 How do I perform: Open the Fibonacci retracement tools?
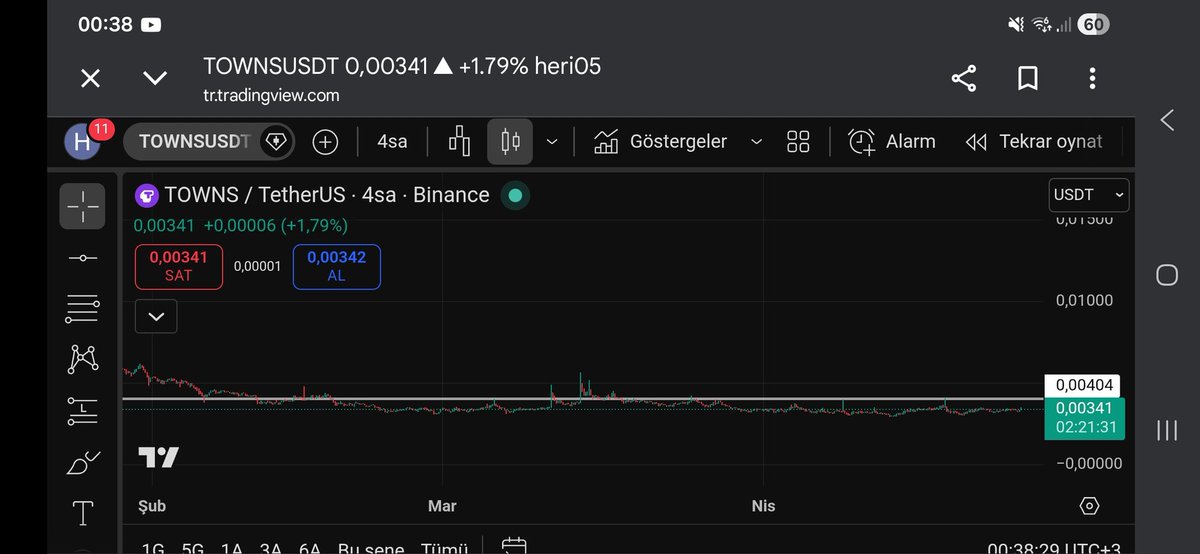coord(82,309)
